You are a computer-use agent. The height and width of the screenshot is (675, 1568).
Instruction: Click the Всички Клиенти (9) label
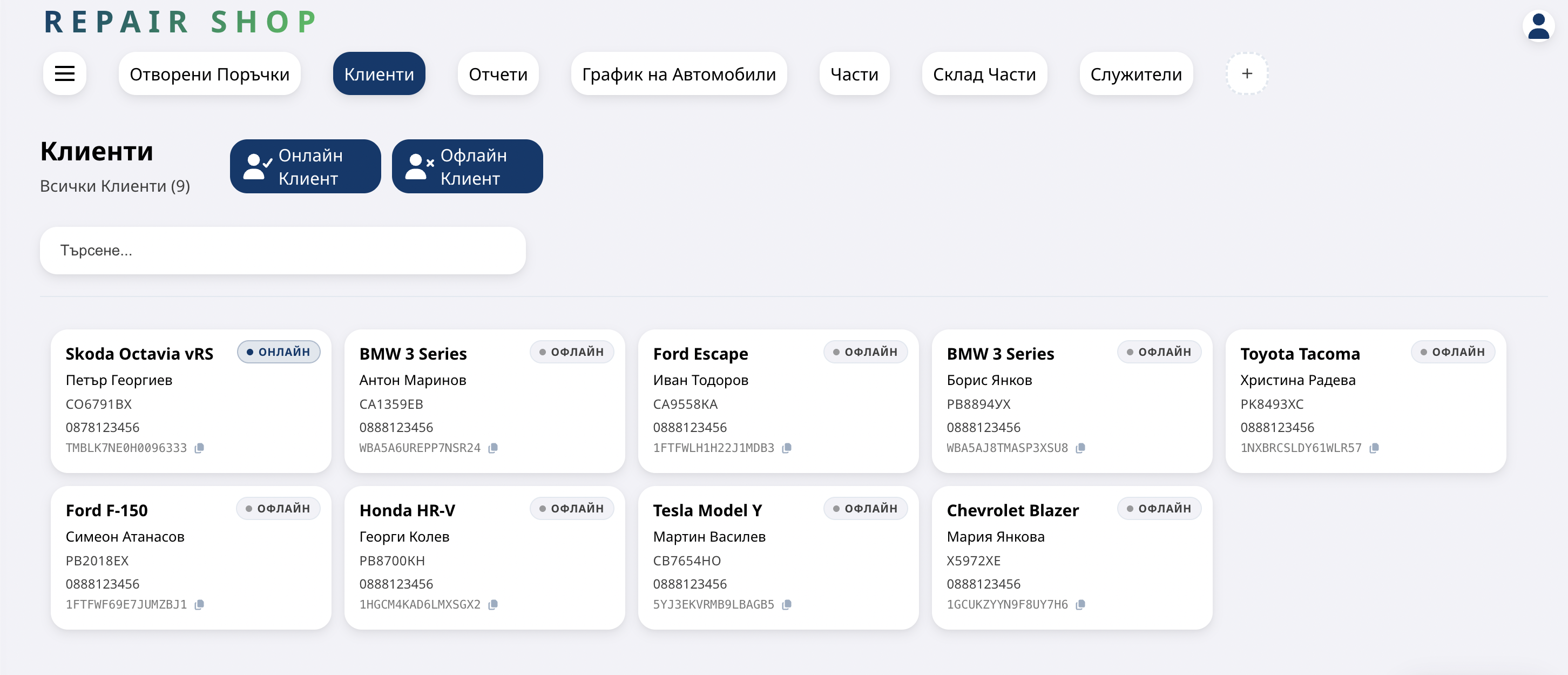pos(115,186)
